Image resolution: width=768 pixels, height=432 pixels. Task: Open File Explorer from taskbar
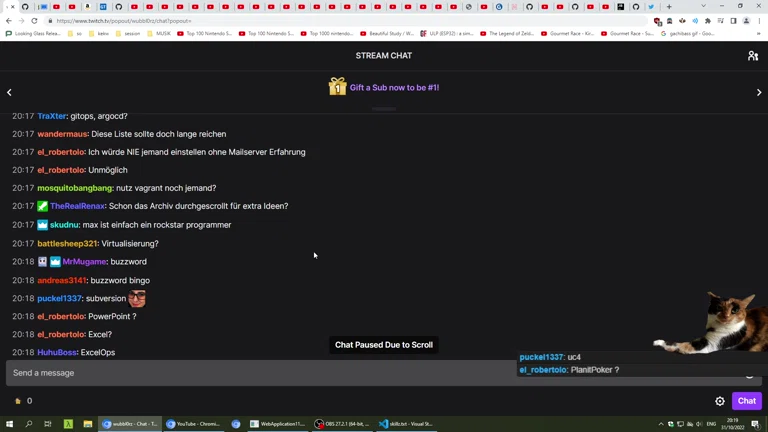point(88,424)
